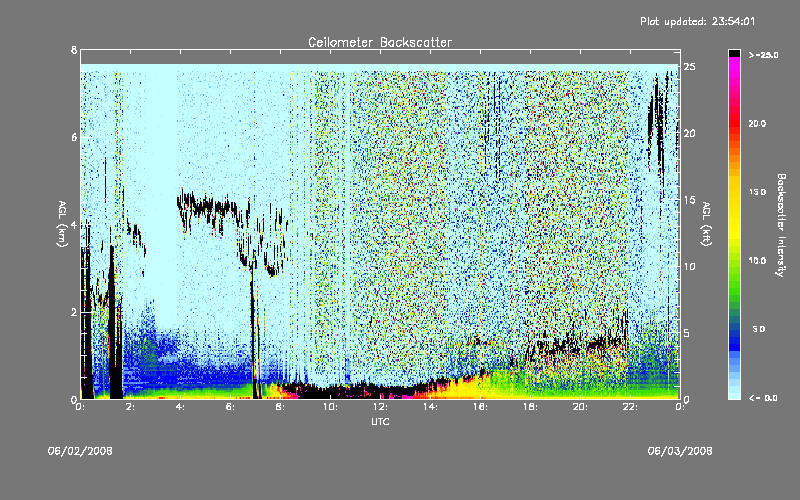
Task: Click the 'Ceilometer Backscatter' plot title
Action: 380,42
